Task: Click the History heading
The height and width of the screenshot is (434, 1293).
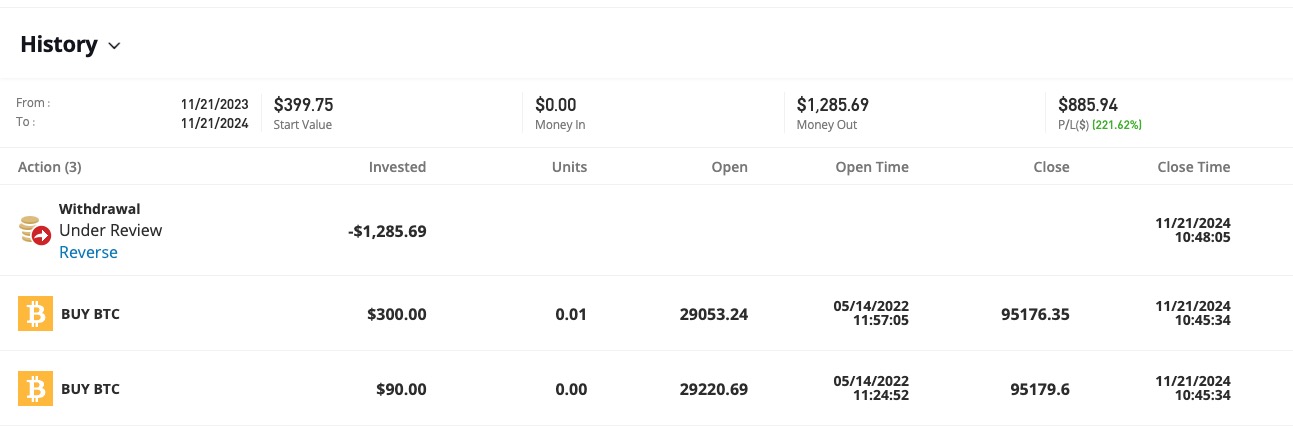Action: pos(59,44)
